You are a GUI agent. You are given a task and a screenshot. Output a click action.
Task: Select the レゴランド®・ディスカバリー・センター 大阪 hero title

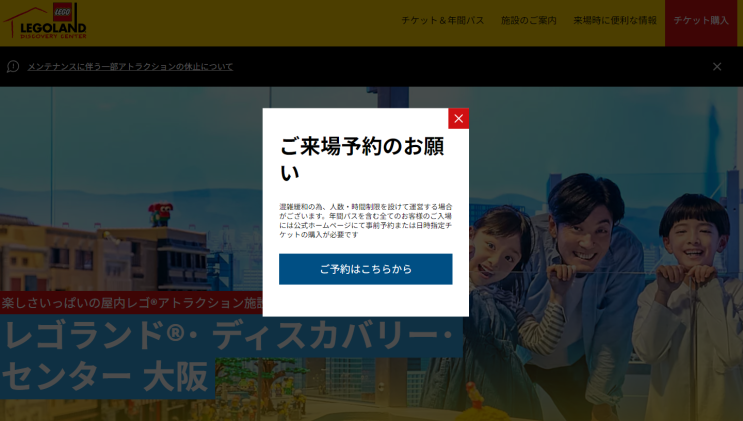[230, 356]
